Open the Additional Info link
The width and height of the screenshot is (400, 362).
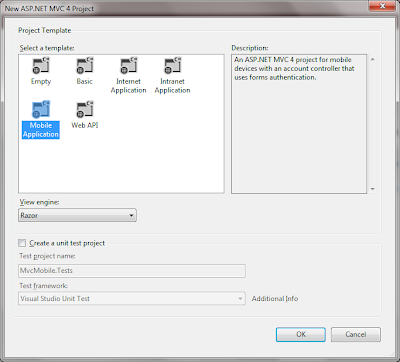click(x=275, y=299)
